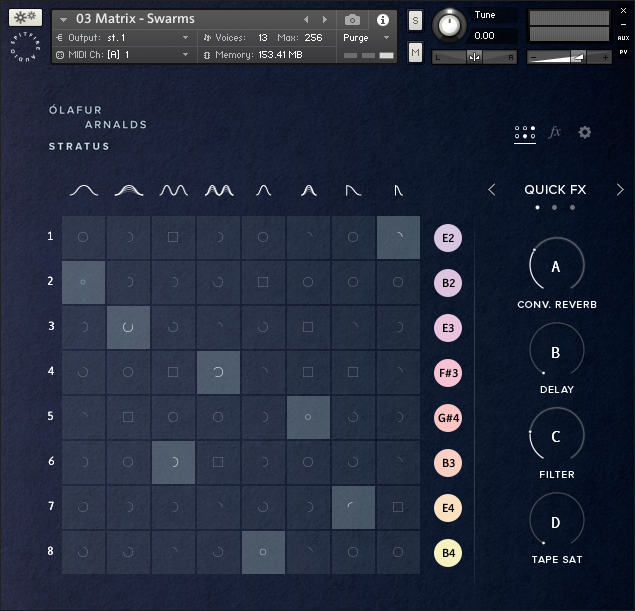Adjust the C Filter knob
Screen dimensions: 635x611
[556, 435]
